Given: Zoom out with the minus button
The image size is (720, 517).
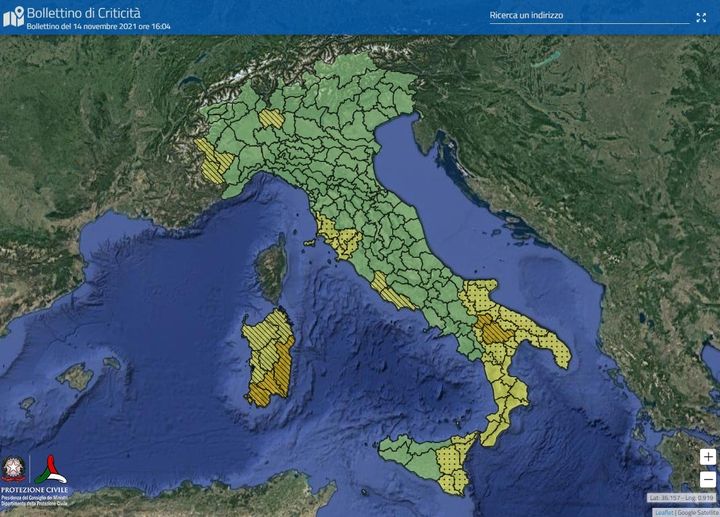Looking at the screenshot, I should [x=708, y=478].
